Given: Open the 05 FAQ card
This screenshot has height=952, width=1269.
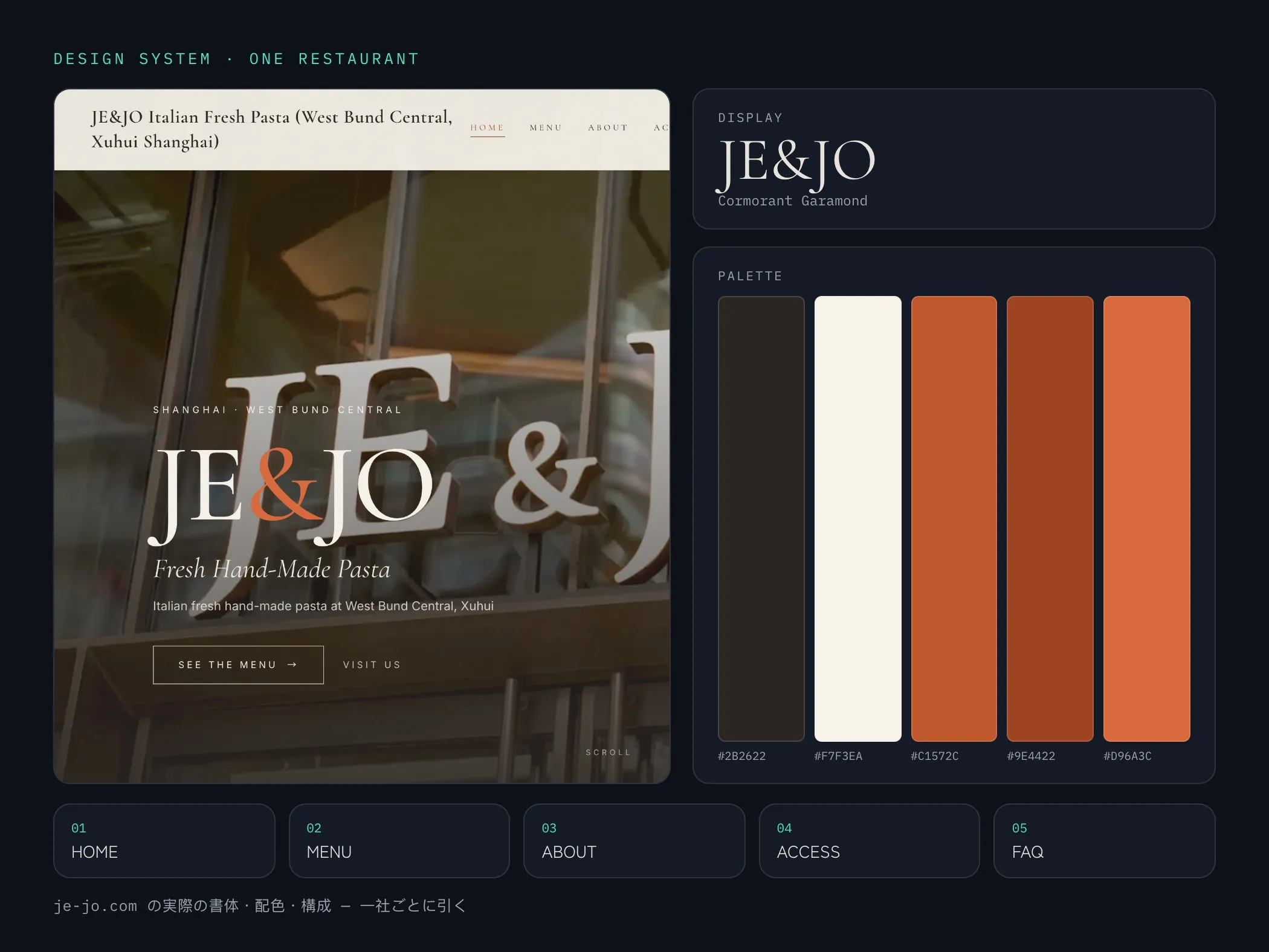Looking at the screenshot, I should (1105, 841).
